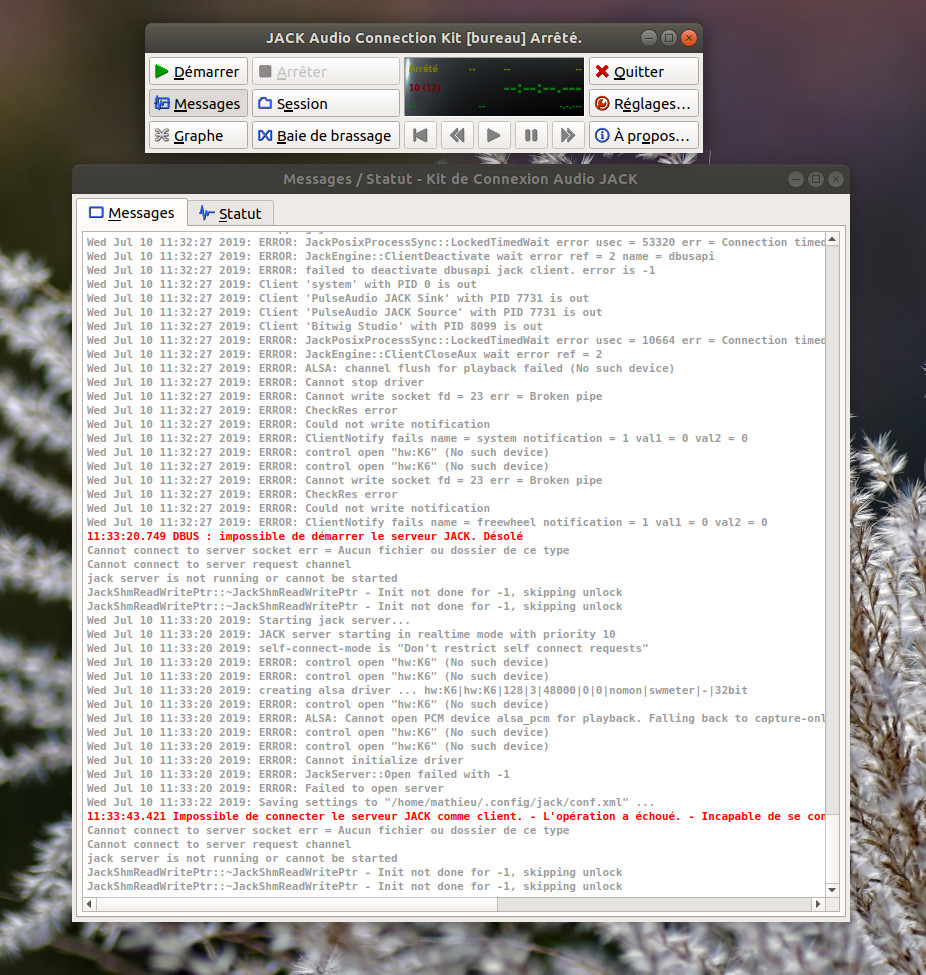The image size is (926, 975).
Task: Click the JACK status display panel
Action: point(494,87)
